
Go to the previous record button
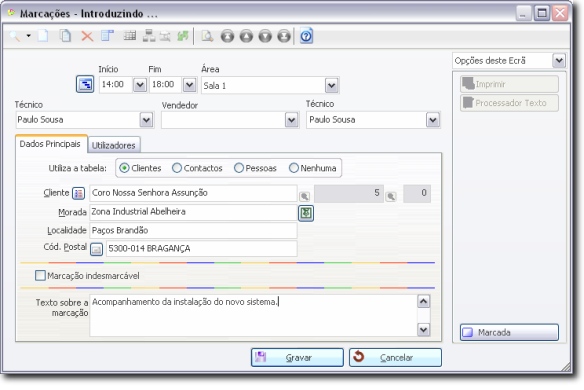[x=246, y=36]
